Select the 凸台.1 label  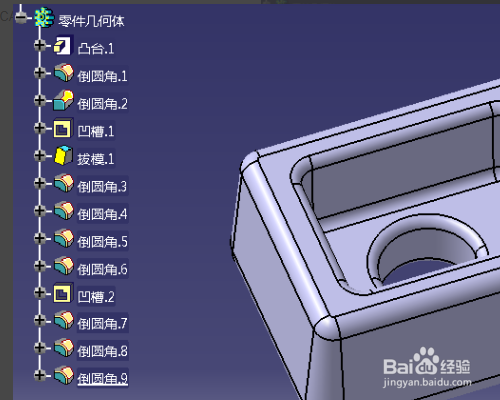tap(96, 49)
